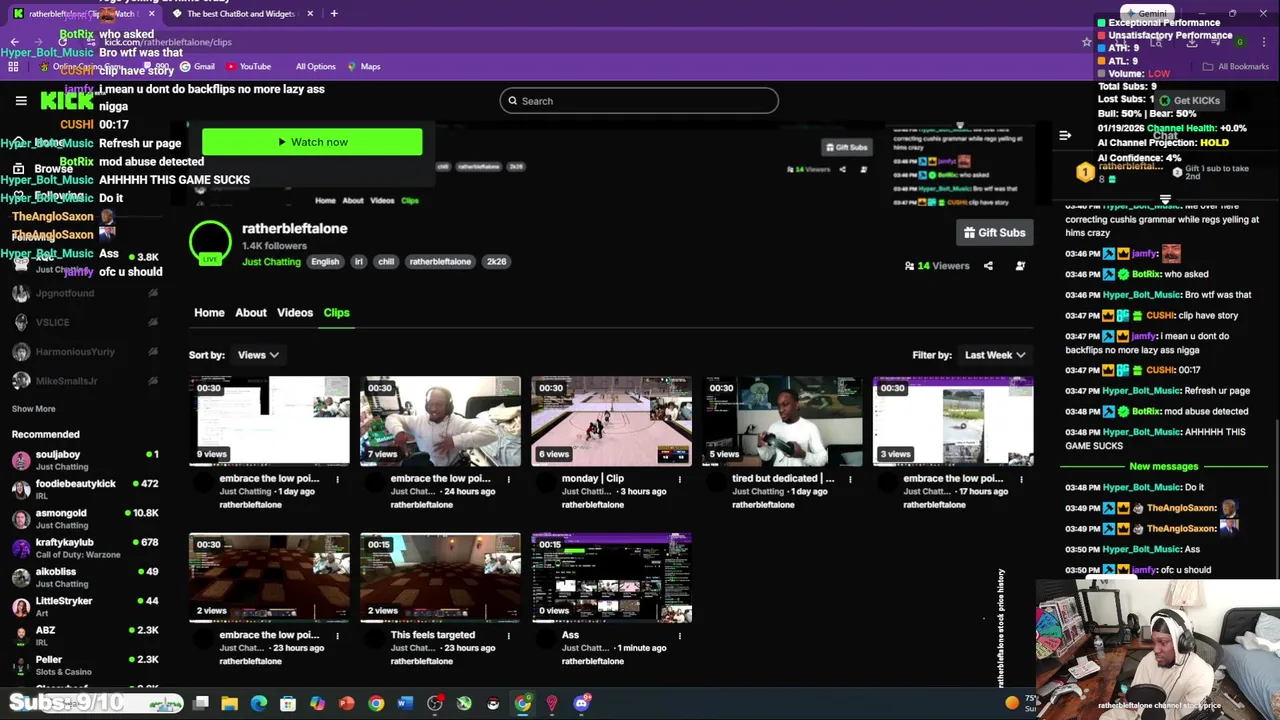Open options menu for This feels targeted clip
This screenshot has width=1280, height=720.
[x=509, y=636]
